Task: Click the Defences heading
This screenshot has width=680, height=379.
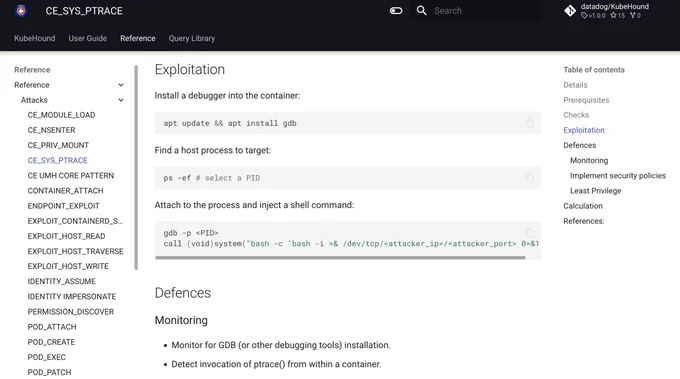Action: pyautogui.click(x=183, y=293)
